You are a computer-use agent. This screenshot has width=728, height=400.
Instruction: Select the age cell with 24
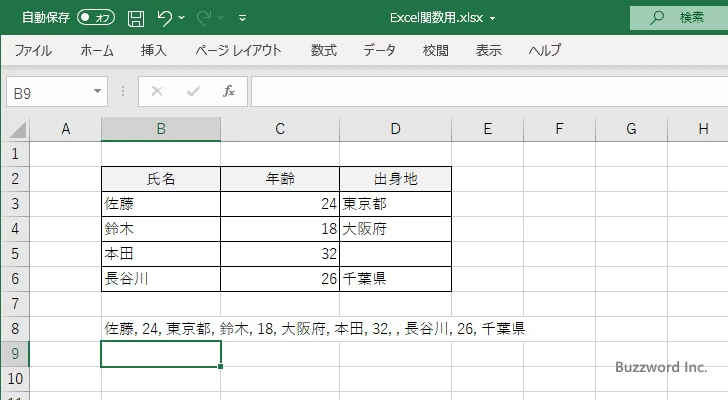(x=280, y=204)
